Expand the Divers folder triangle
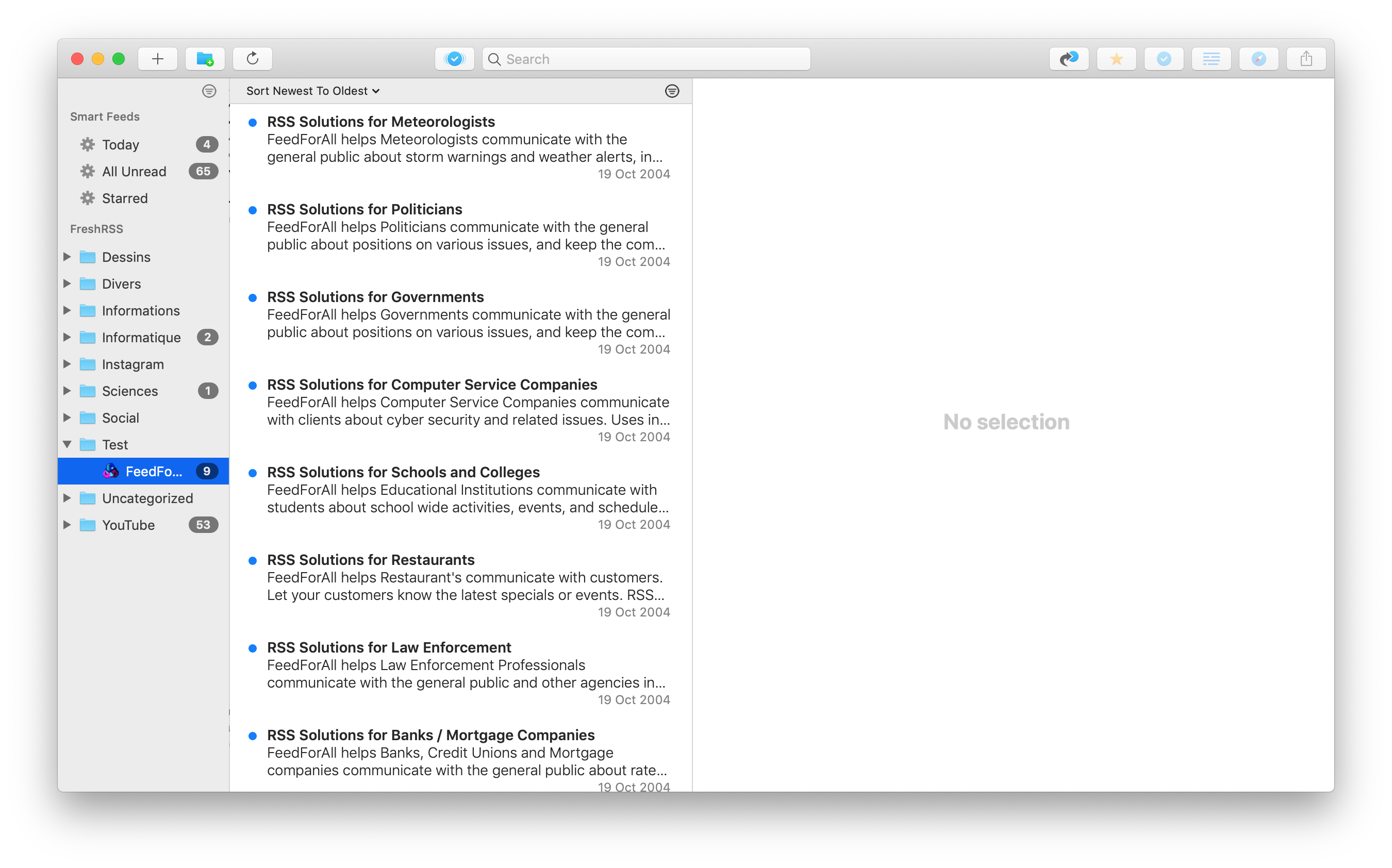Screen dimensions: 1392x868 coord(67,283)
